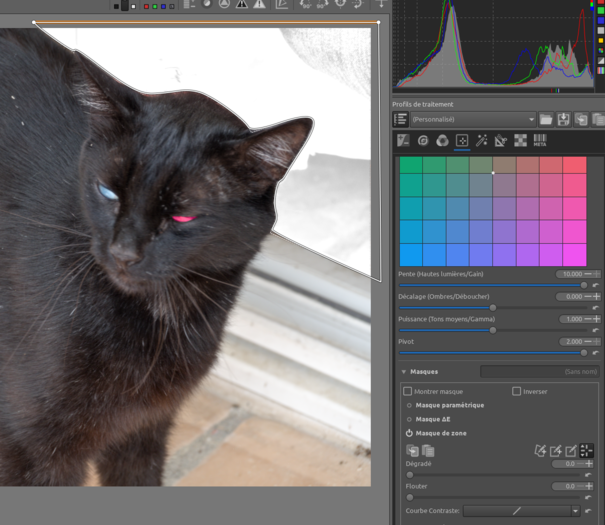Add a new polygon area mask
The image size is (605, 525).
[x=541, y=451]
